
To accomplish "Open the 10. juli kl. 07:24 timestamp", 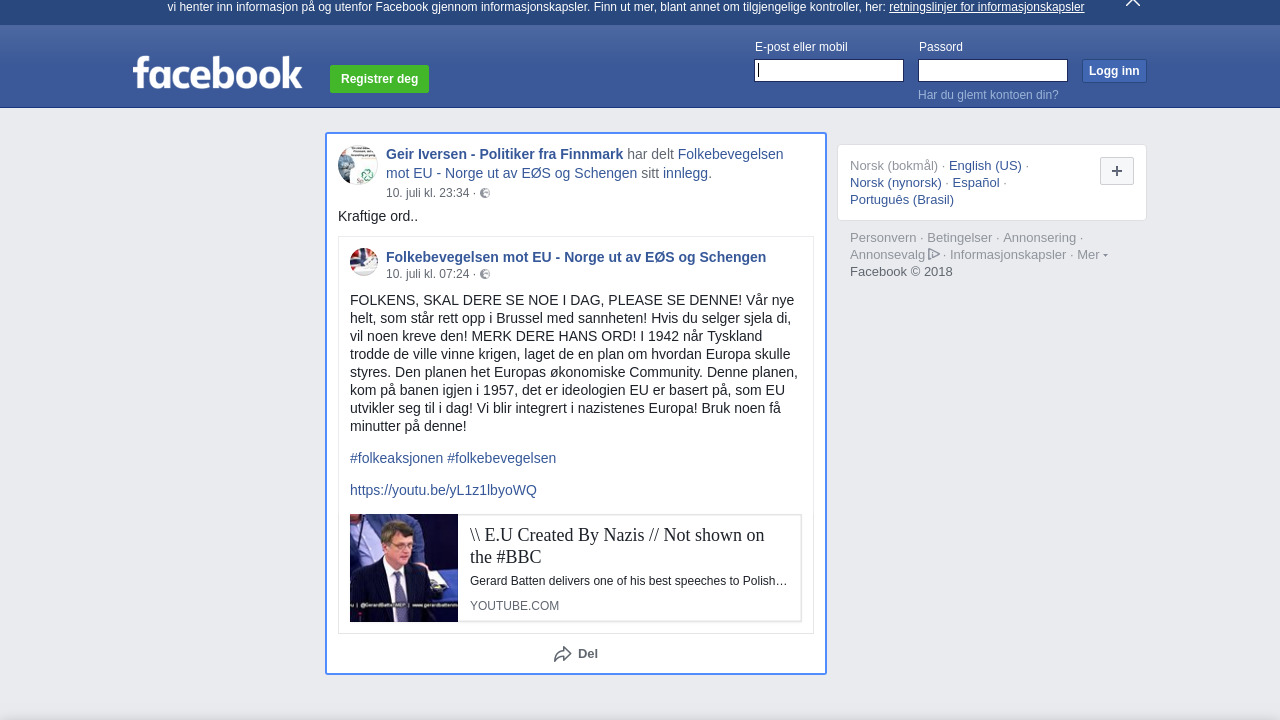I will (x=428, y=274).
